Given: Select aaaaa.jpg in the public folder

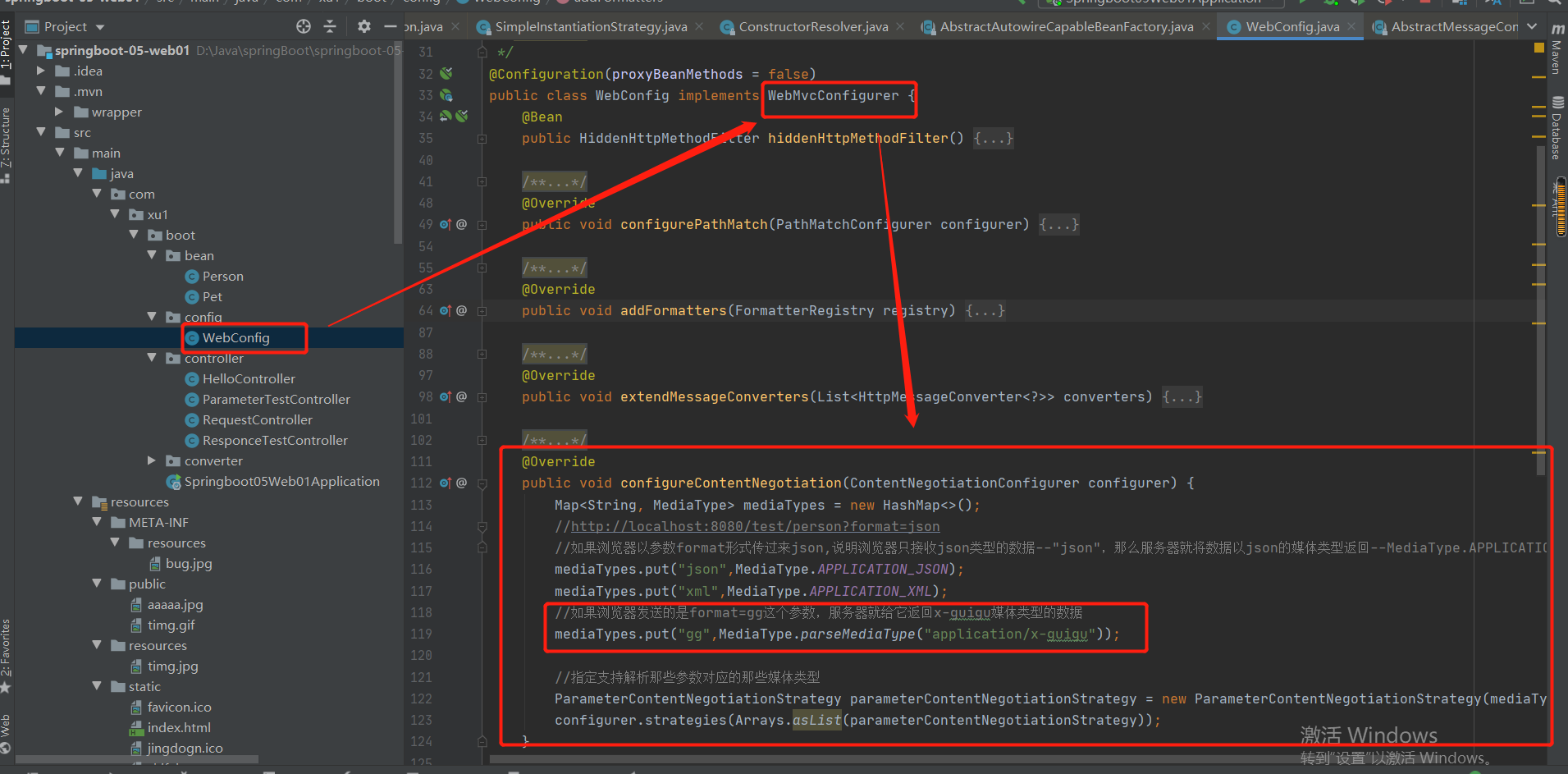Looking at the screenshot, I should (167, 604).
